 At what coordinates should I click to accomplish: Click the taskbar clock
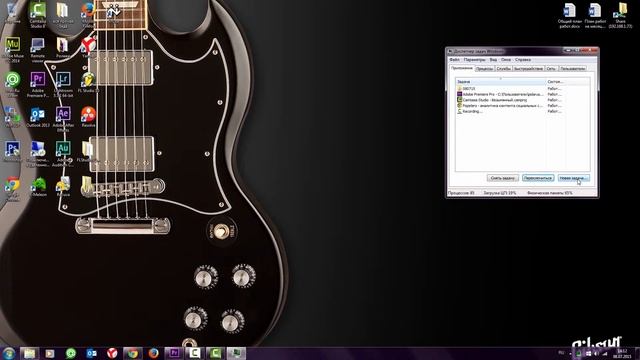tap(622, 353)
